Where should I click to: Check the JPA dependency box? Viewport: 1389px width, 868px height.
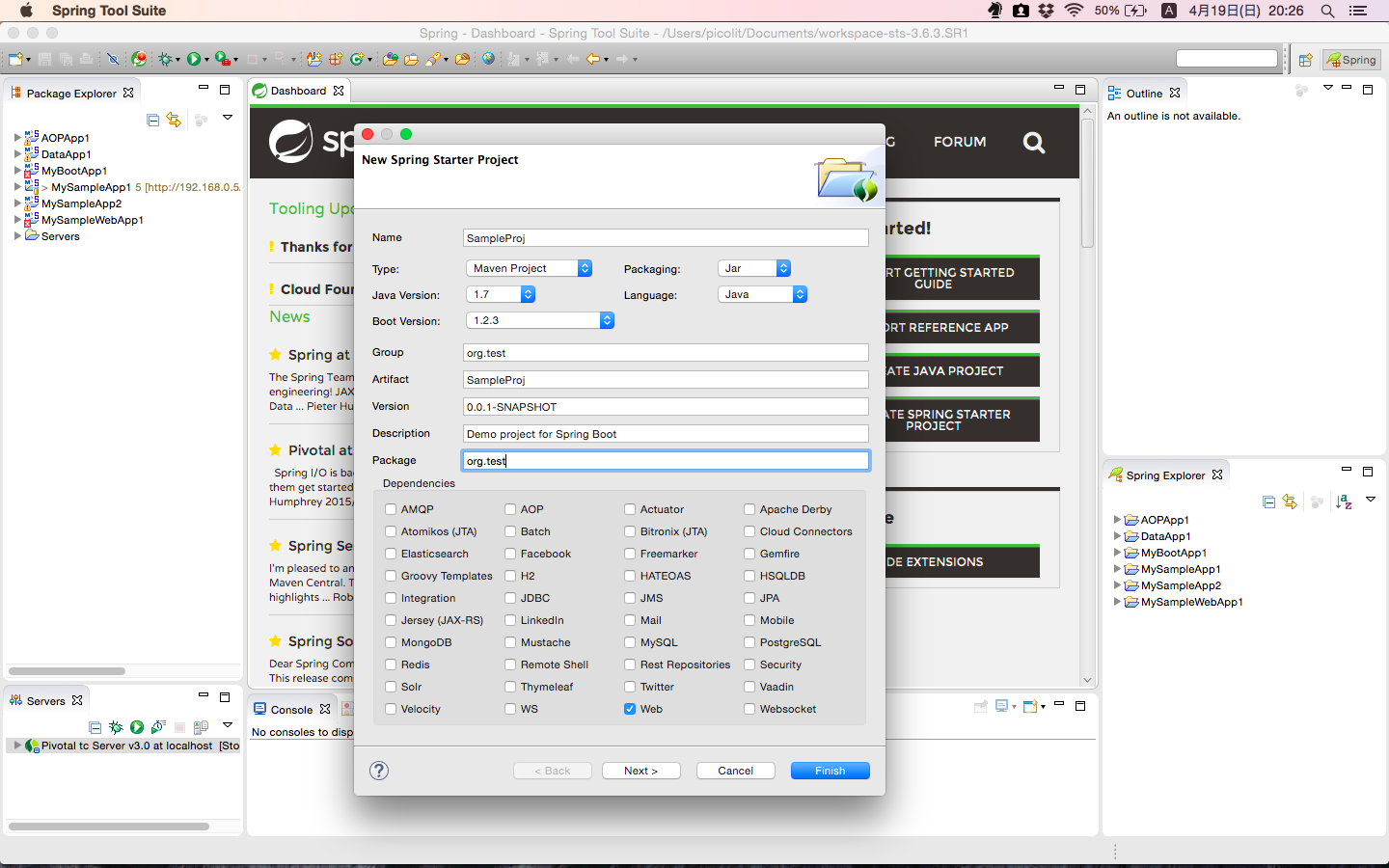[749, 598]
